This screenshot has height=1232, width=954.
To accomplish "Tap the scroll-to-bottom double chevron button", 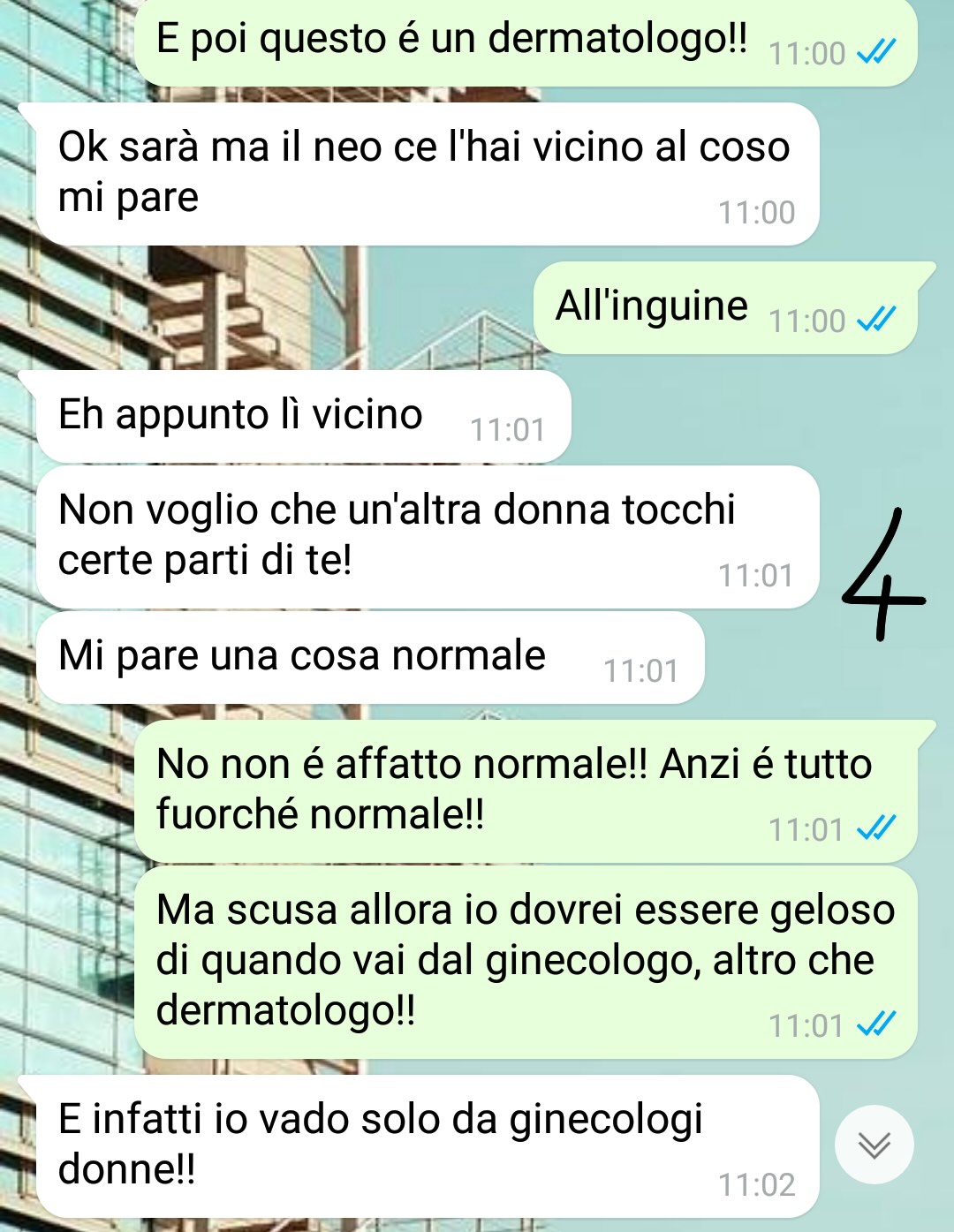I will point(874,1145).
